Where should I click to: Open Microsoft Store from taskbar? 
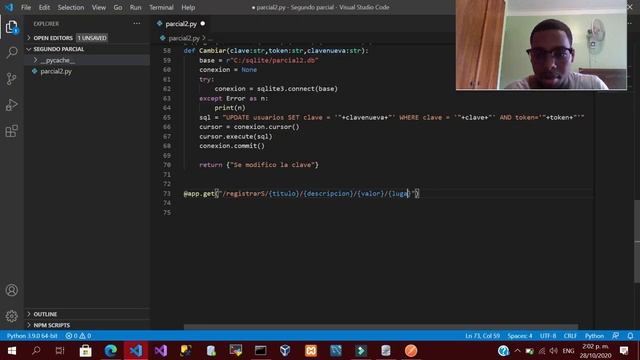click(x=85, y=351)
